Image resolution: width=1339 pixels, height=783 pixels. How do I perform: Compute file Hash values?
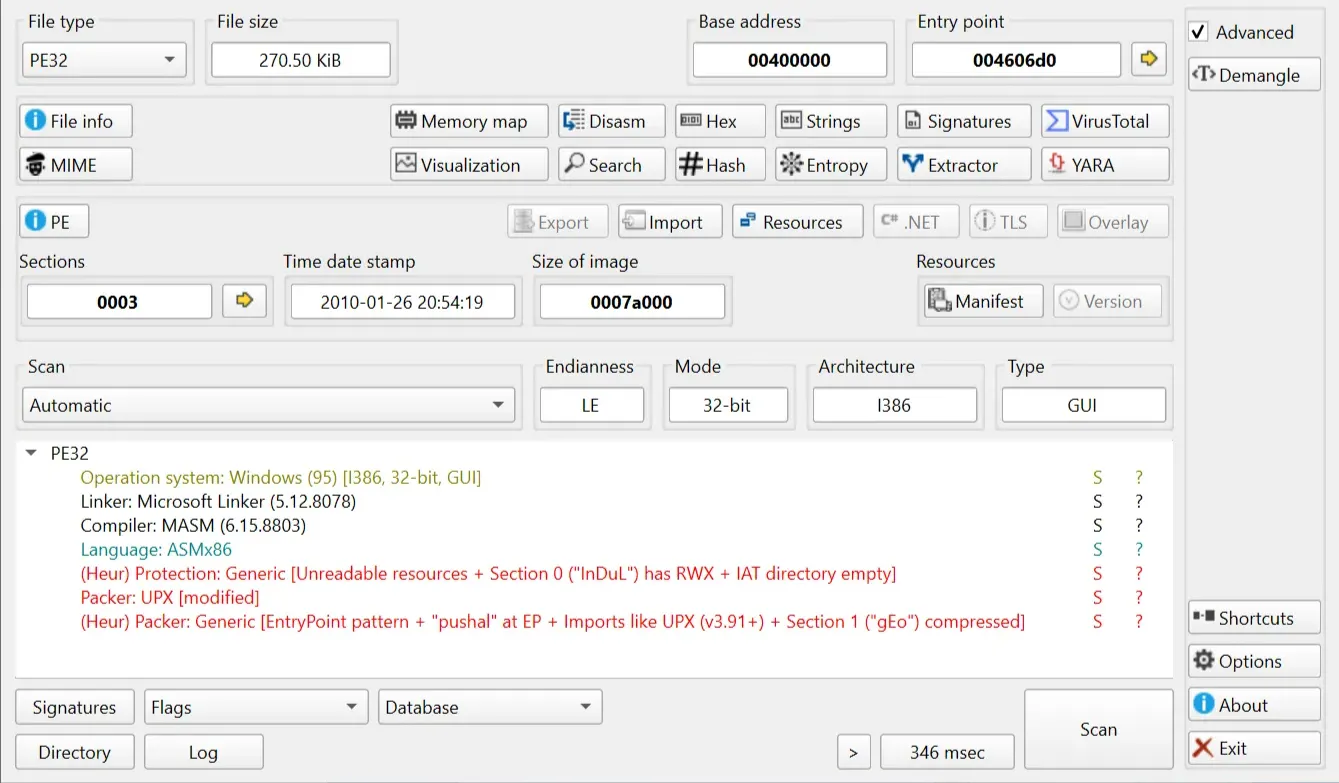(x=720, y=165)
